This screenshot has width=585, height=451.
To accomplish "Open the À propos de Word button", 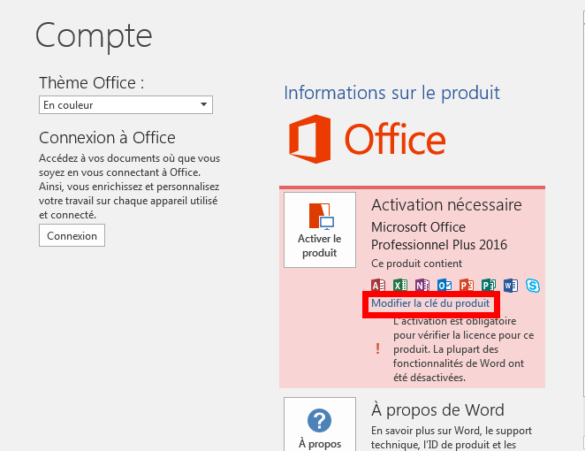I will point(320,424).
